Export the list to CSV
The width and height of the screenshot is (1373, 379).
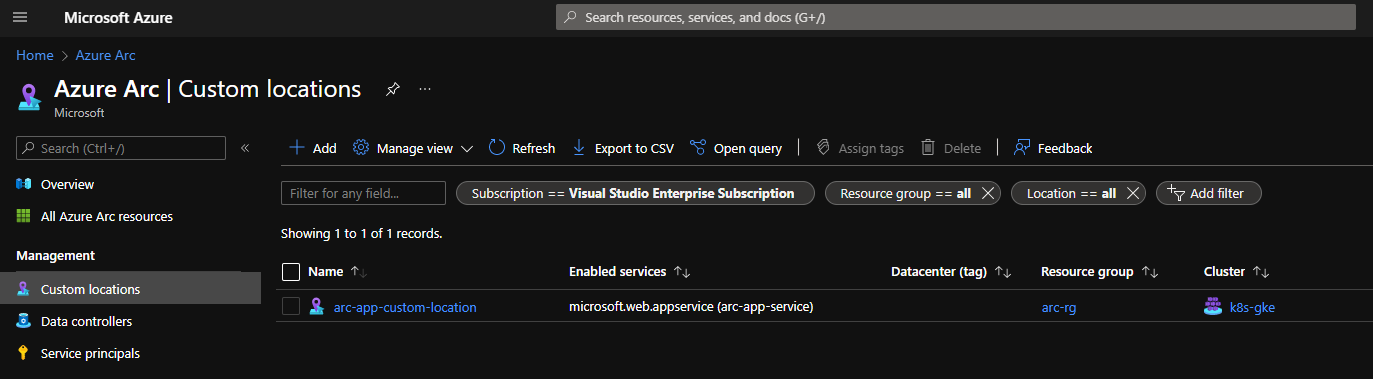623,148
